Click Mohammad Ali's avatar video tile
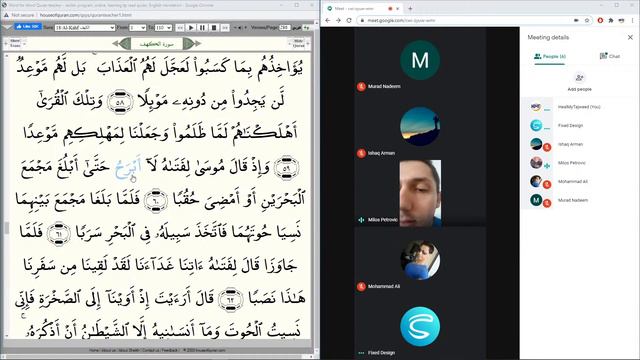The height and width of the screenshot is (360, 640). pos(420,260)
